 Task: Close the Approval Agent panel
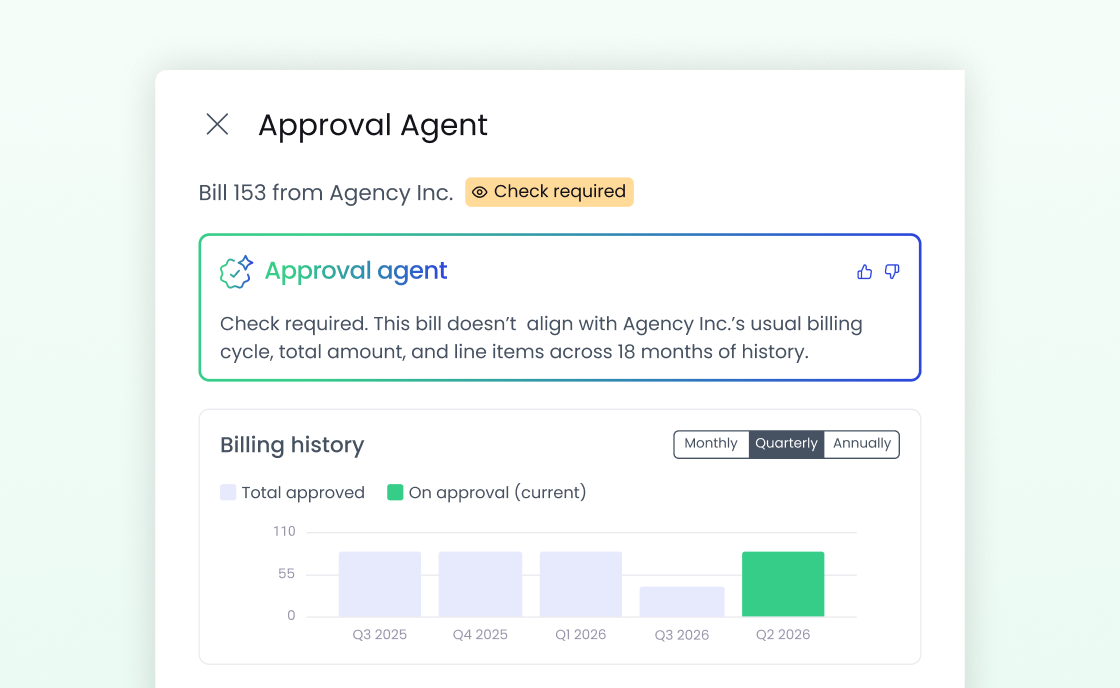click(x=217, y=124)
